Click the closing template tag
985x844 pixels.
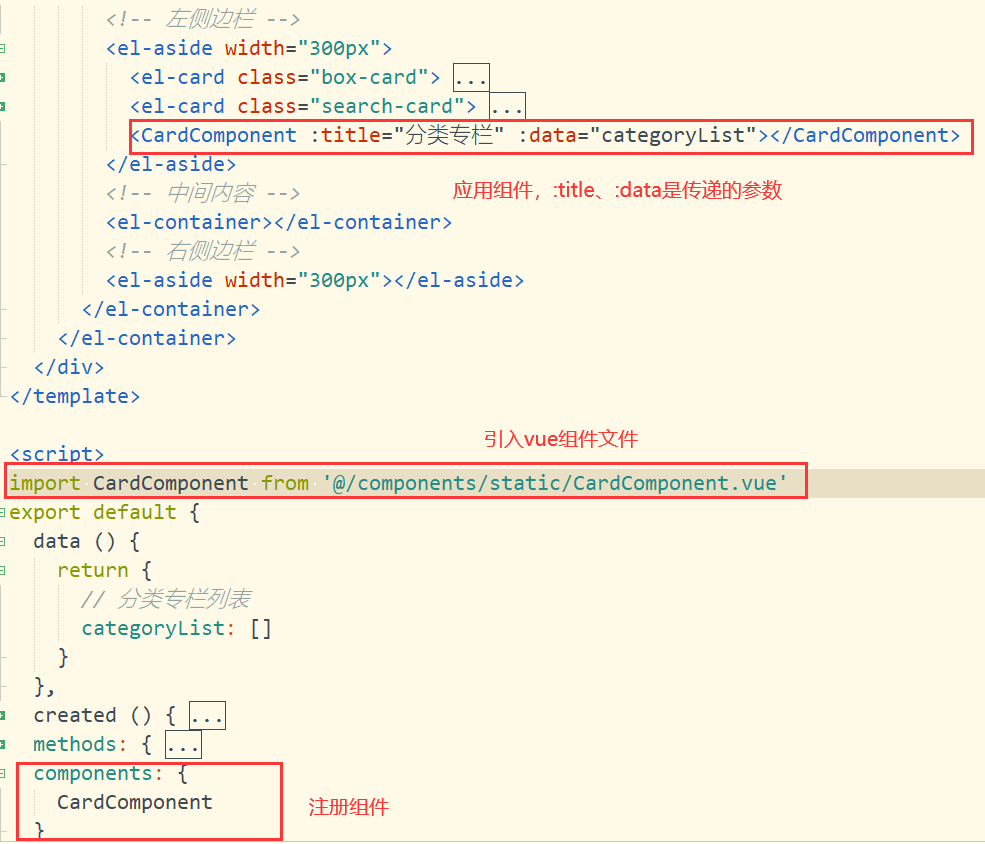tap(74, 397)
